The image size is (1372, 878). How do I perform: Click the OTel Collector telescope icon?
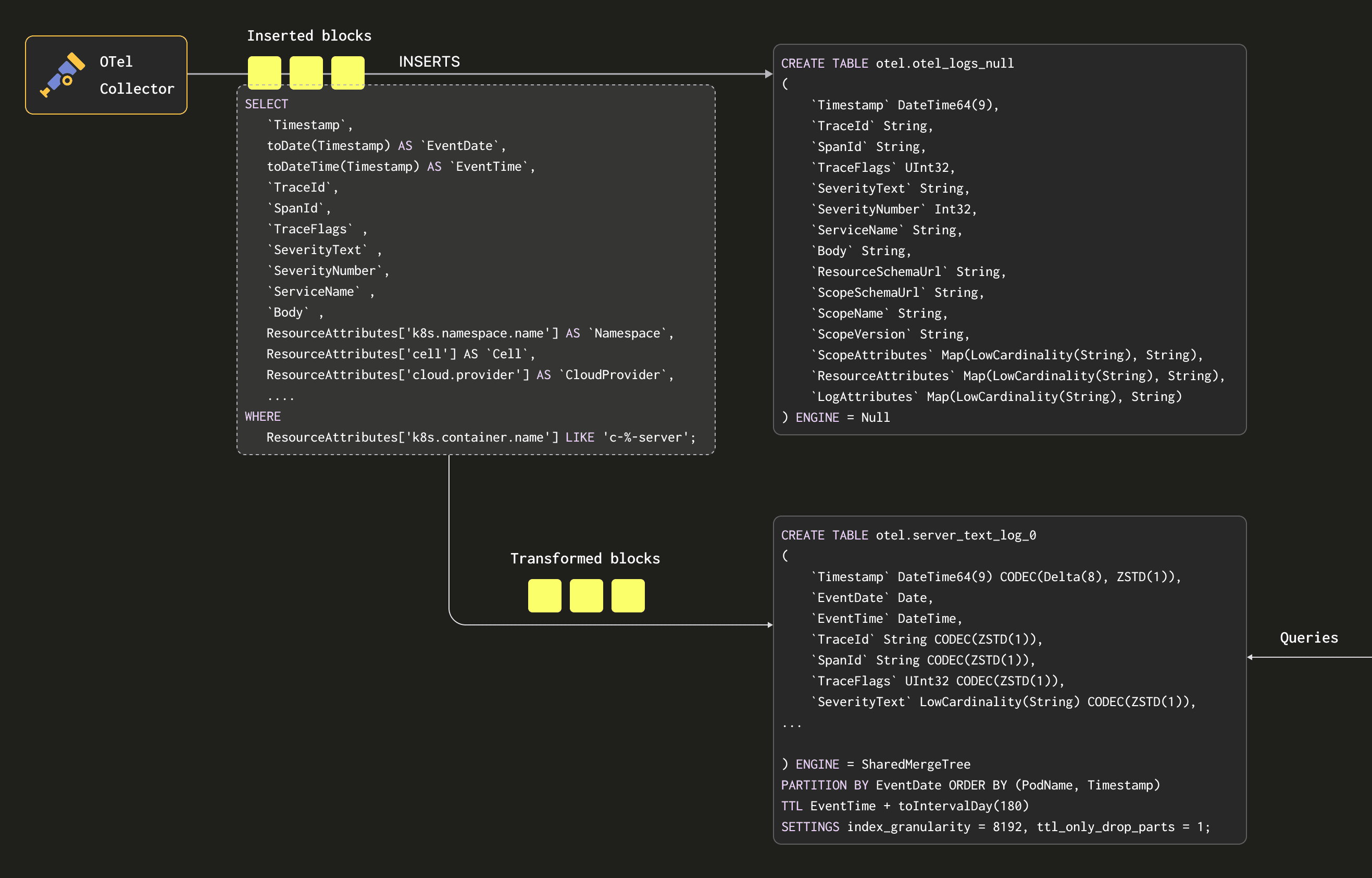63,74
